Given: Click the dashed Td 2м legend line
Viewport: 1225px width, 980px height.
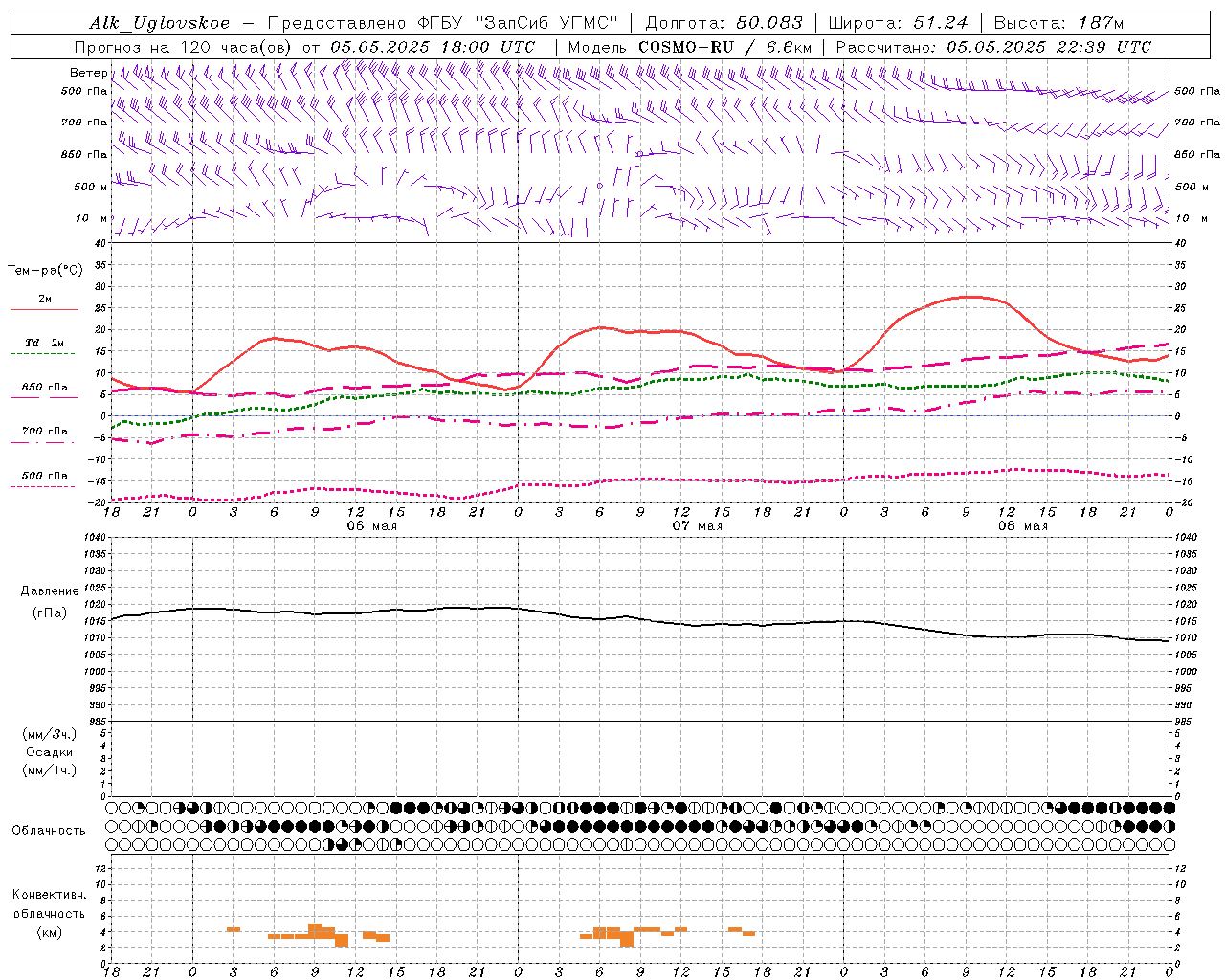Looking at the screenshot, I should tap(42, 354).
